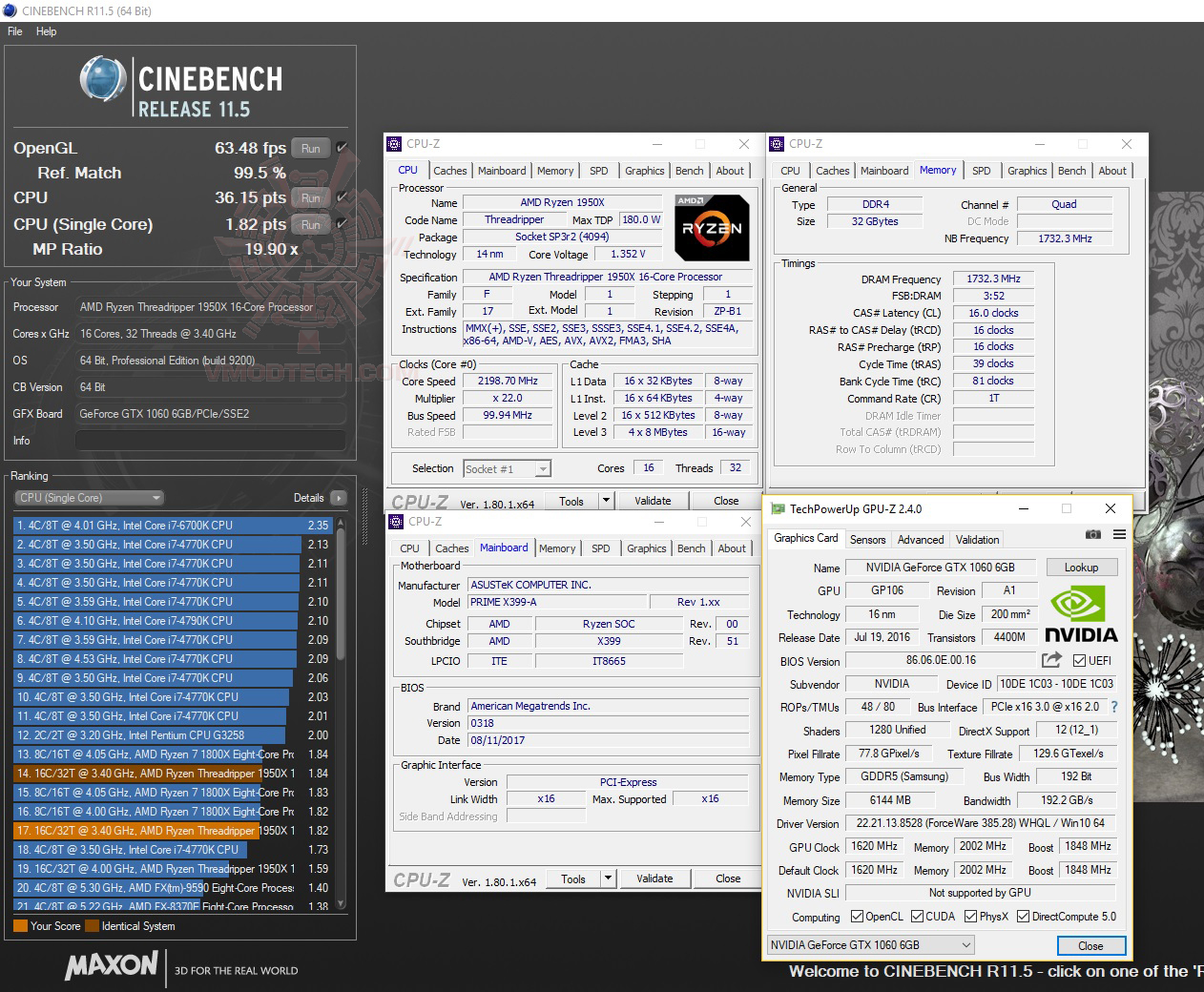Open the Socket #1 selection dropdown in CPU-Z
The image size is (1204, 992).
point(541,468)
